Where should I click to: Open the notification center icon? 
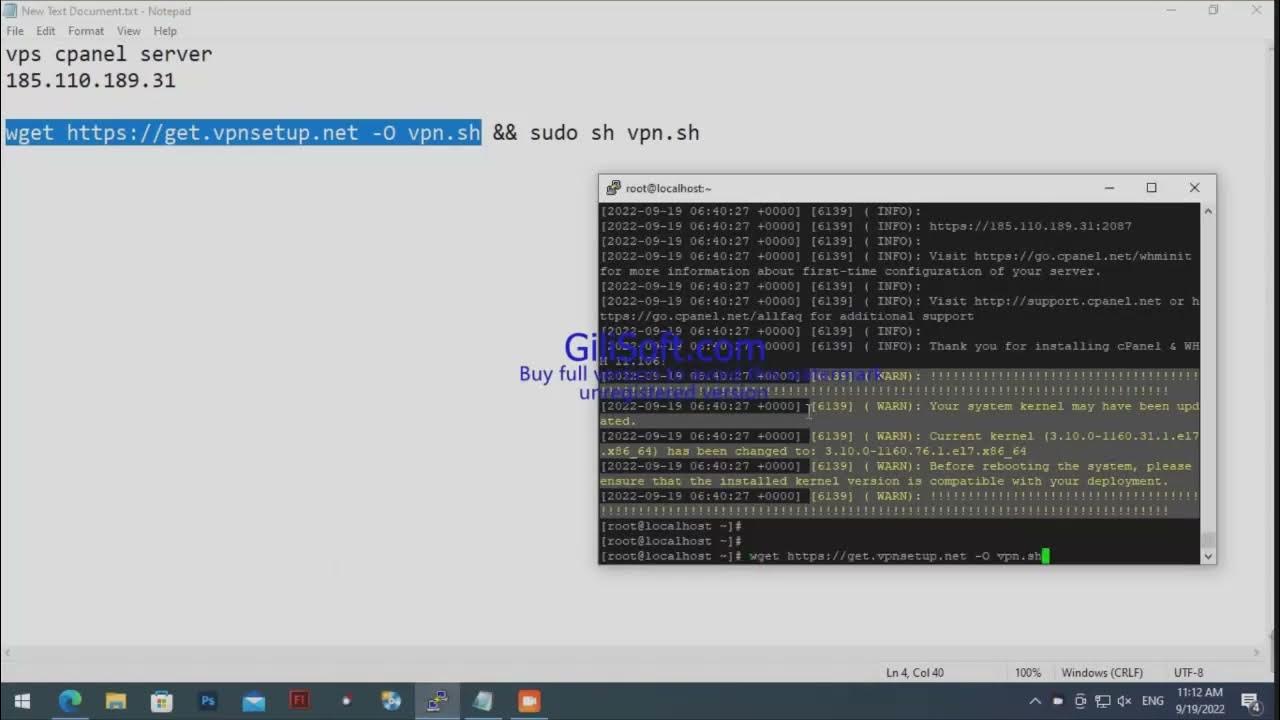pos(1250,701)
